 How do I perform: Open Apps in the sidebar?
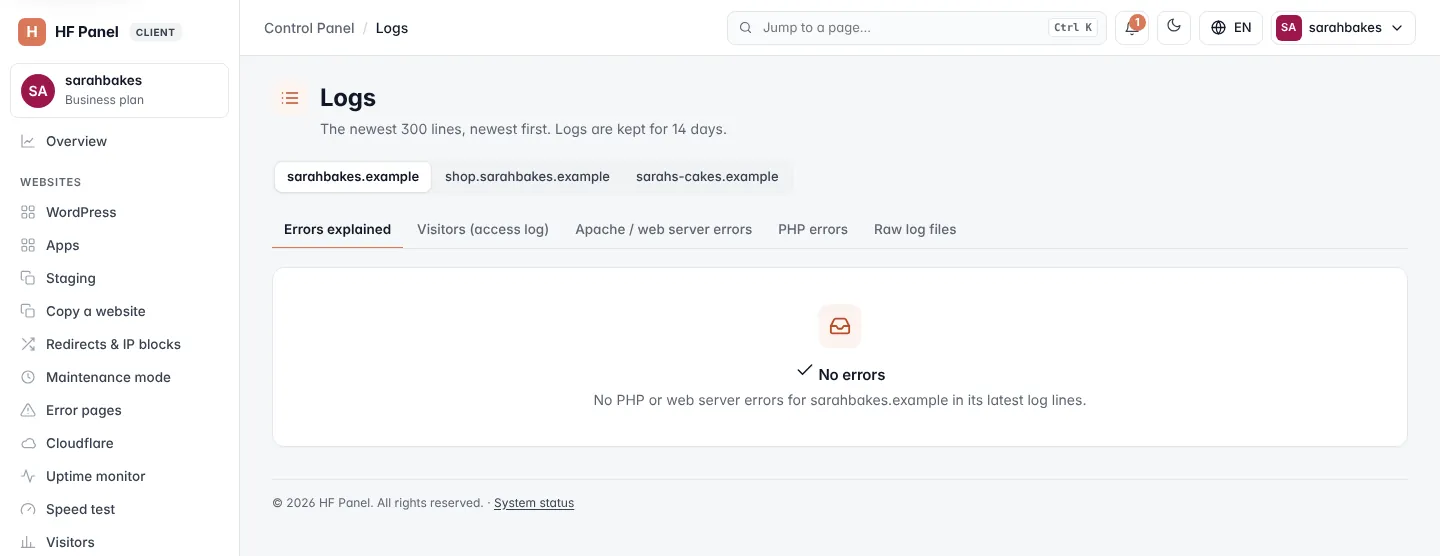tap(120, 245)
